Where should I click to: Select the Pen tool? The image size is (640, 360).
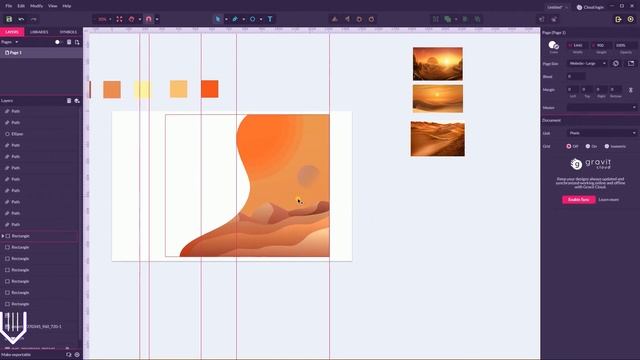coord(235,19)
